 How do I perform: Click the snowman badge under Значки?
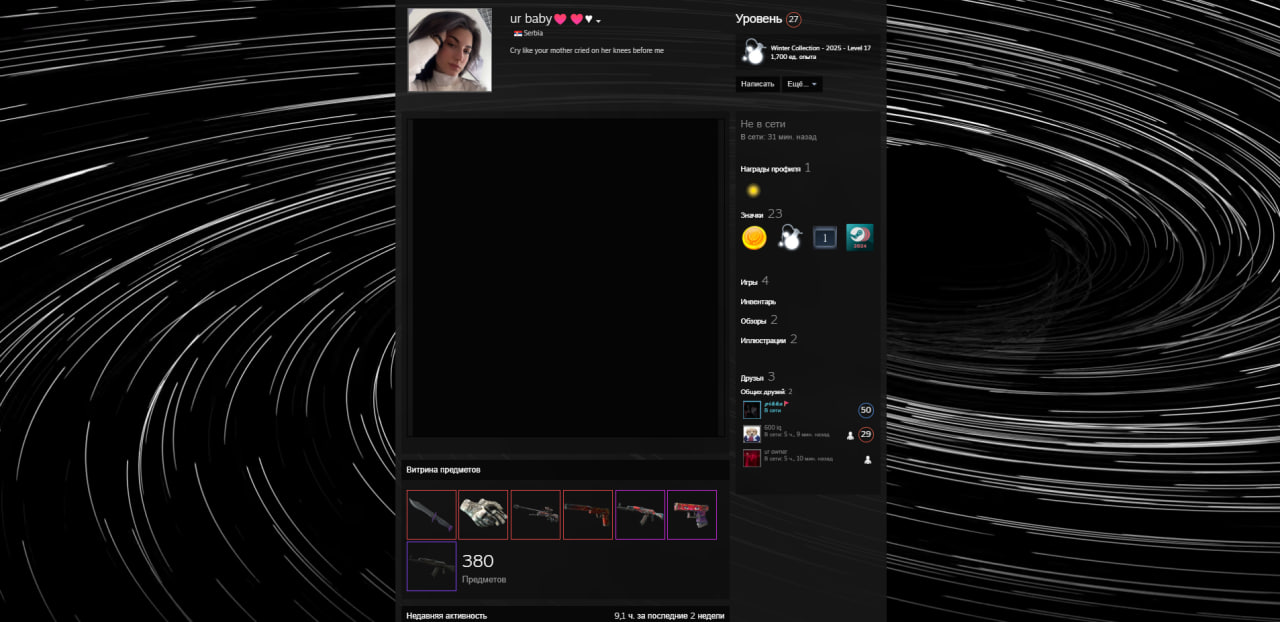pos(790,238)
